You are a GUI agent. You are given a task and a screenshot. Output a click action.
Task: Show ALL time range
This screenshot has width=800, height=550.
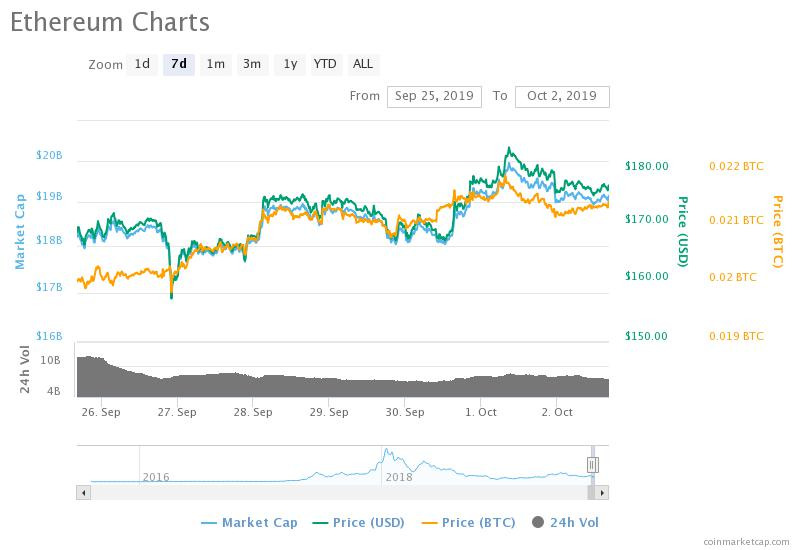[363, 64]
